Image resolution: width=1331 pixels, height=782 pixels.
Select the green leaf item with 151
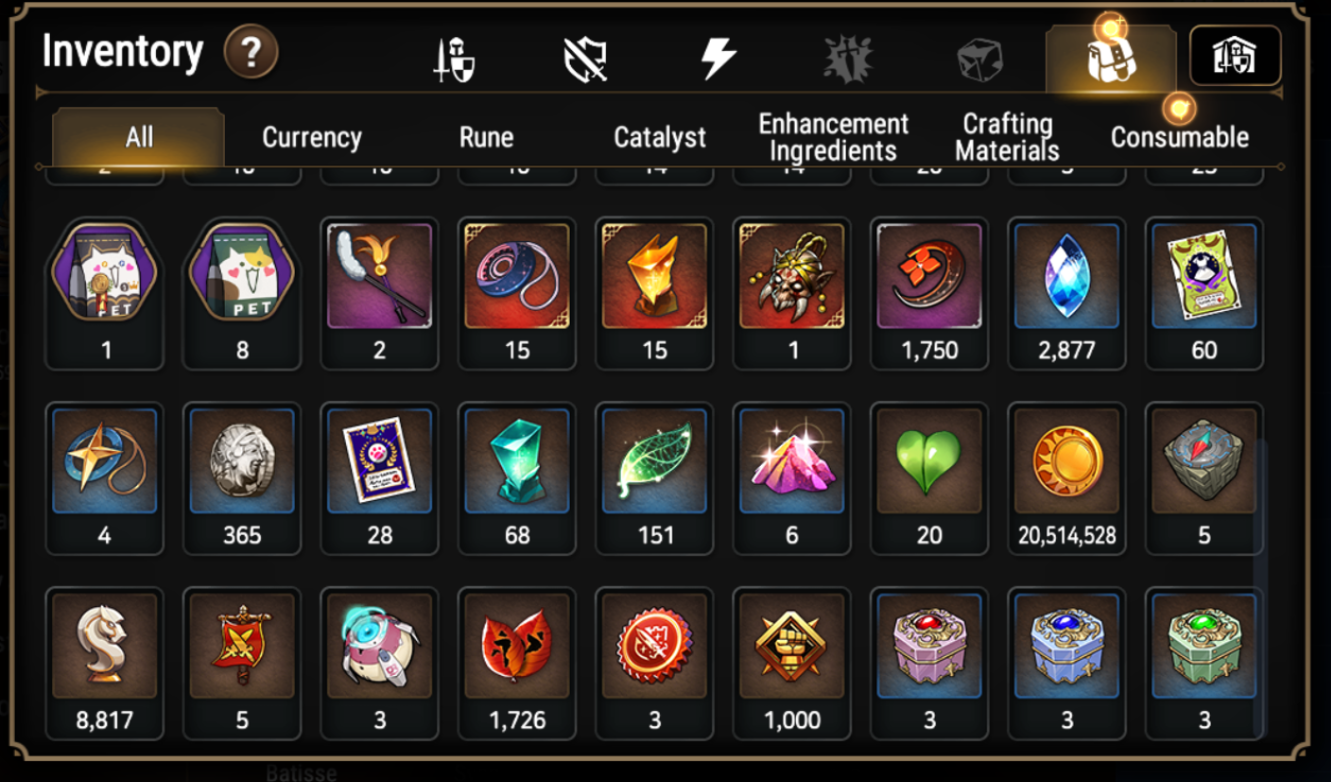pyautogui.click(x=655, y=478)
